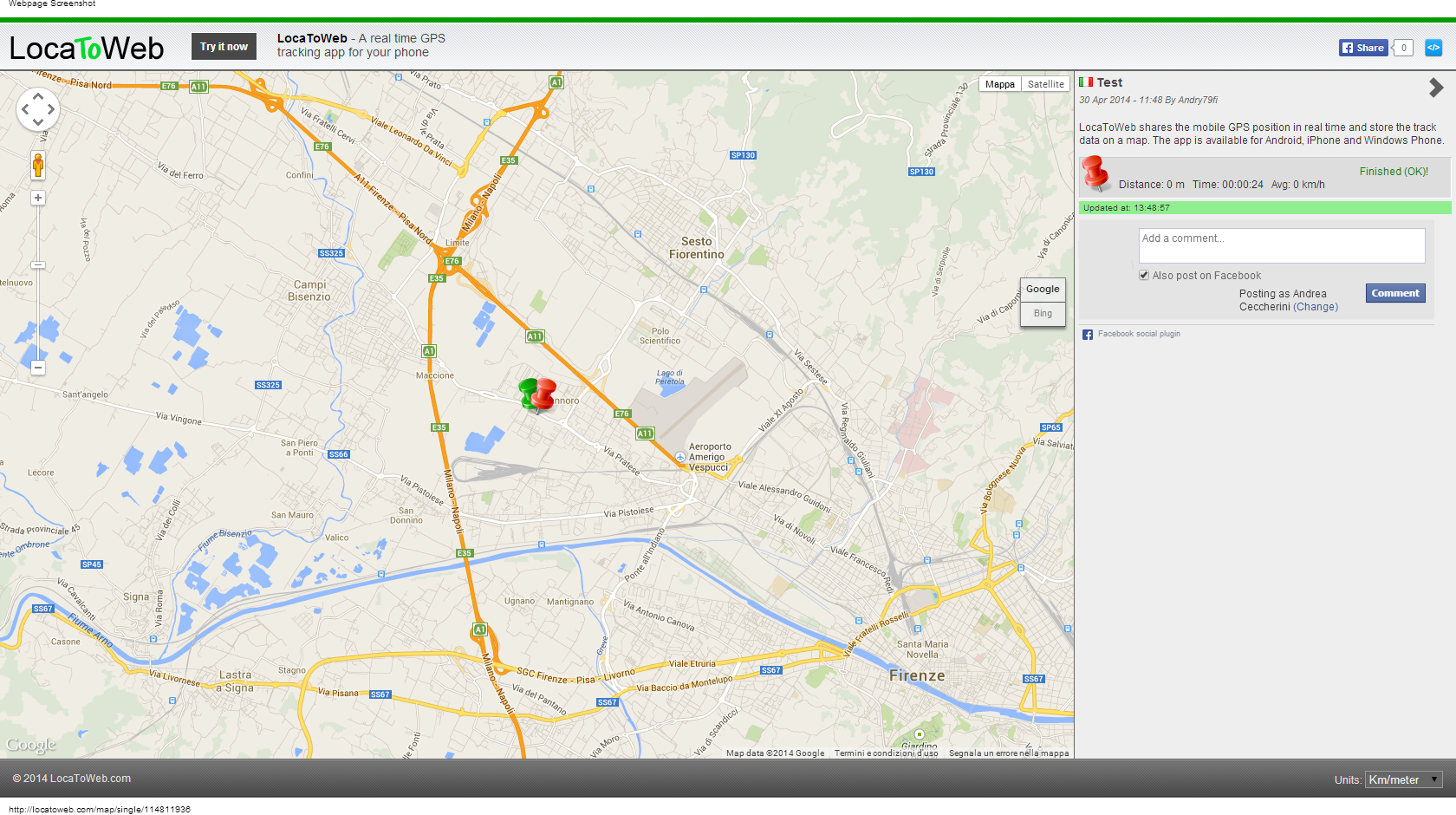1456x815 pixels.
Task: Click the Polo Scientifico label
Action: point(660,336)
